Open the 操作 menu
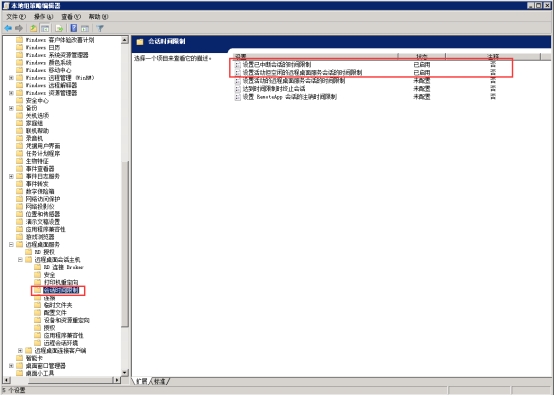554x396 pixels. pos(43,17)
